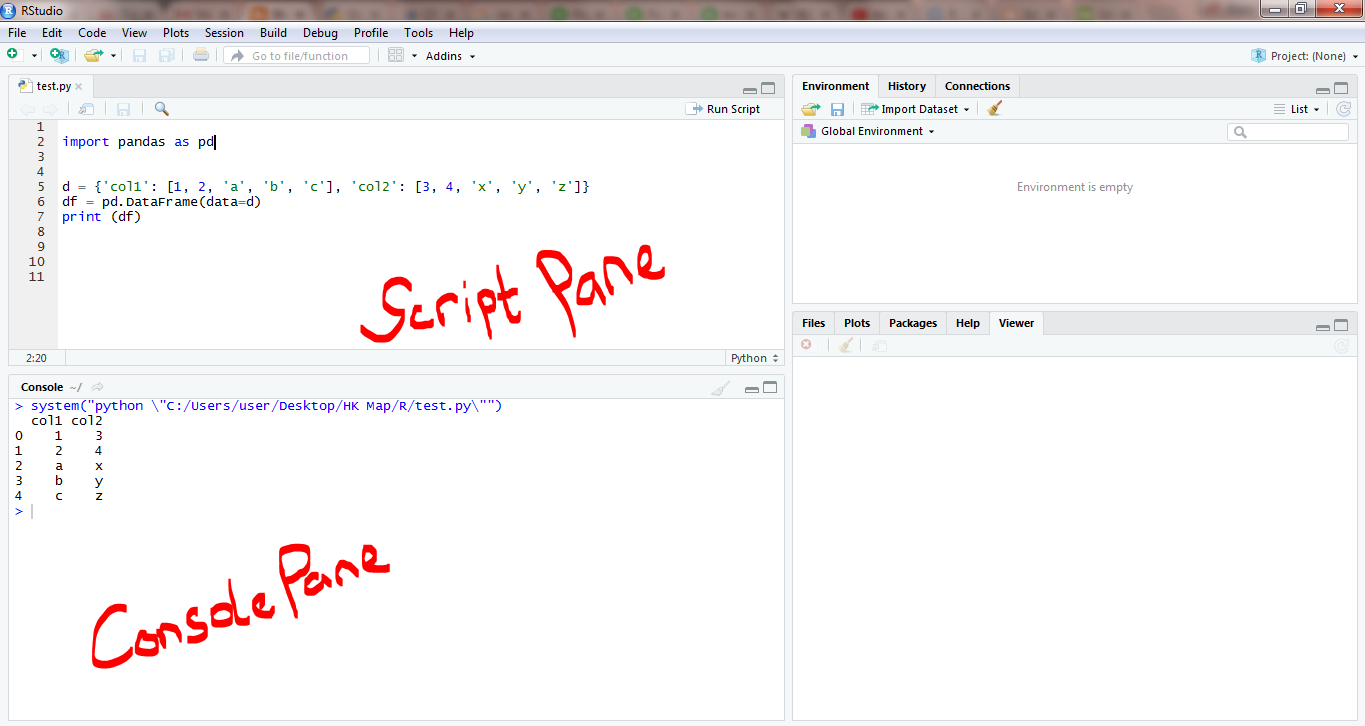The image size is (1365, 726).
Task: Clear workspace objects using the Environment broom icon
Action: click(995, 108)
